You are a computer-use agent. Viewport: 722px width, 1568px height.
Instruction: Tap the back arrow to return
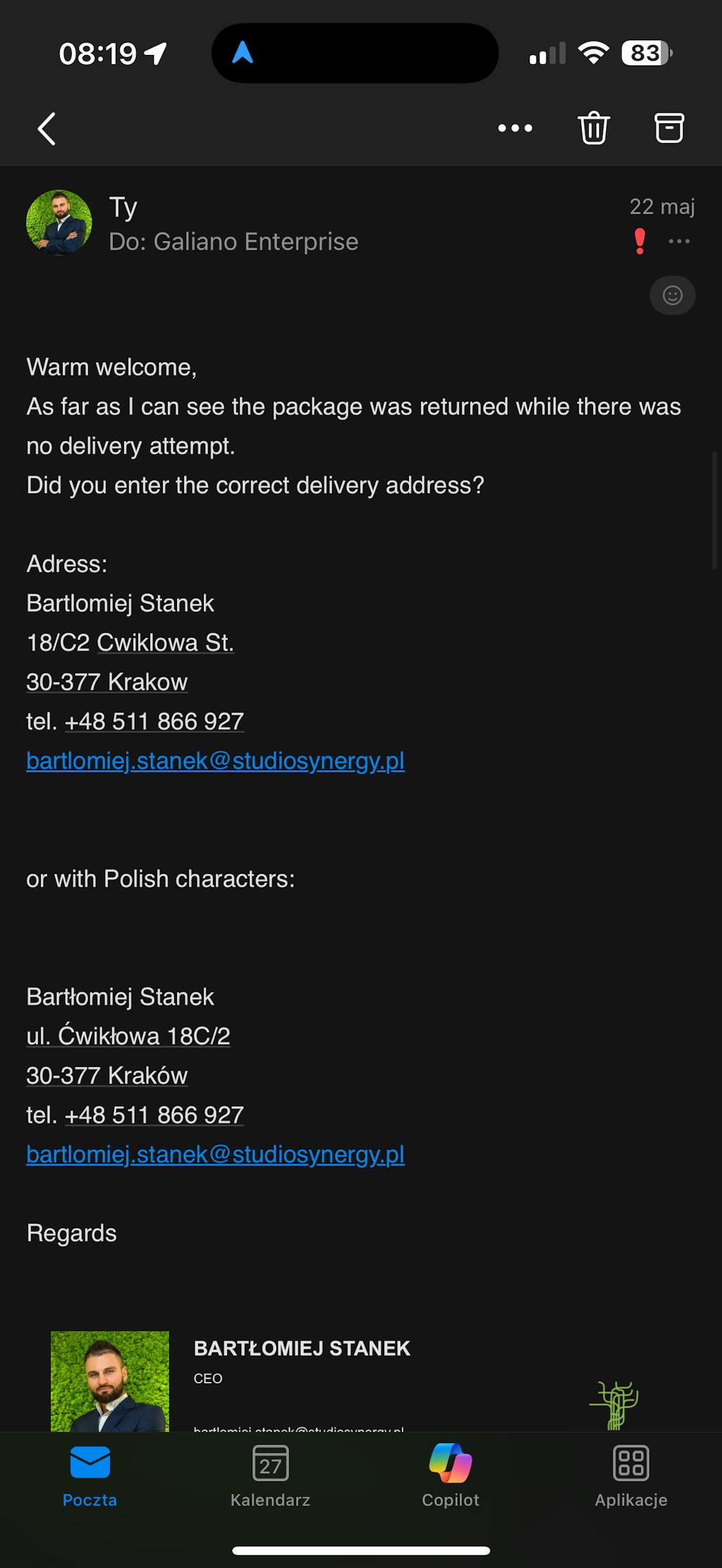(47, 129)
